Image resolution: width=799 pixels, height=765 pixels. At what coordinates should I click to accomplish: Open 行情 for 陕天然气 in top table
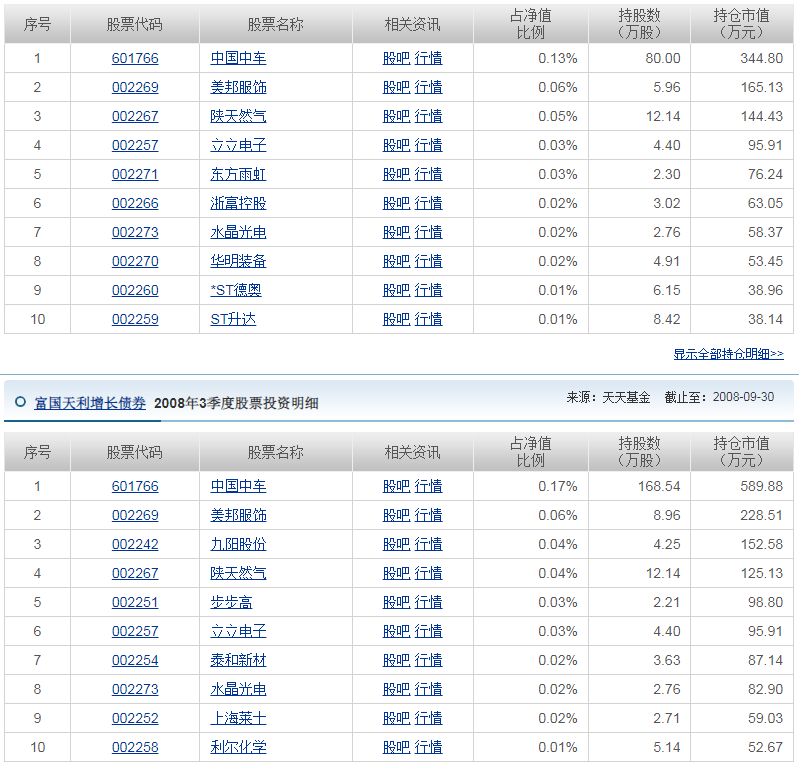click(x=429, y=116)
